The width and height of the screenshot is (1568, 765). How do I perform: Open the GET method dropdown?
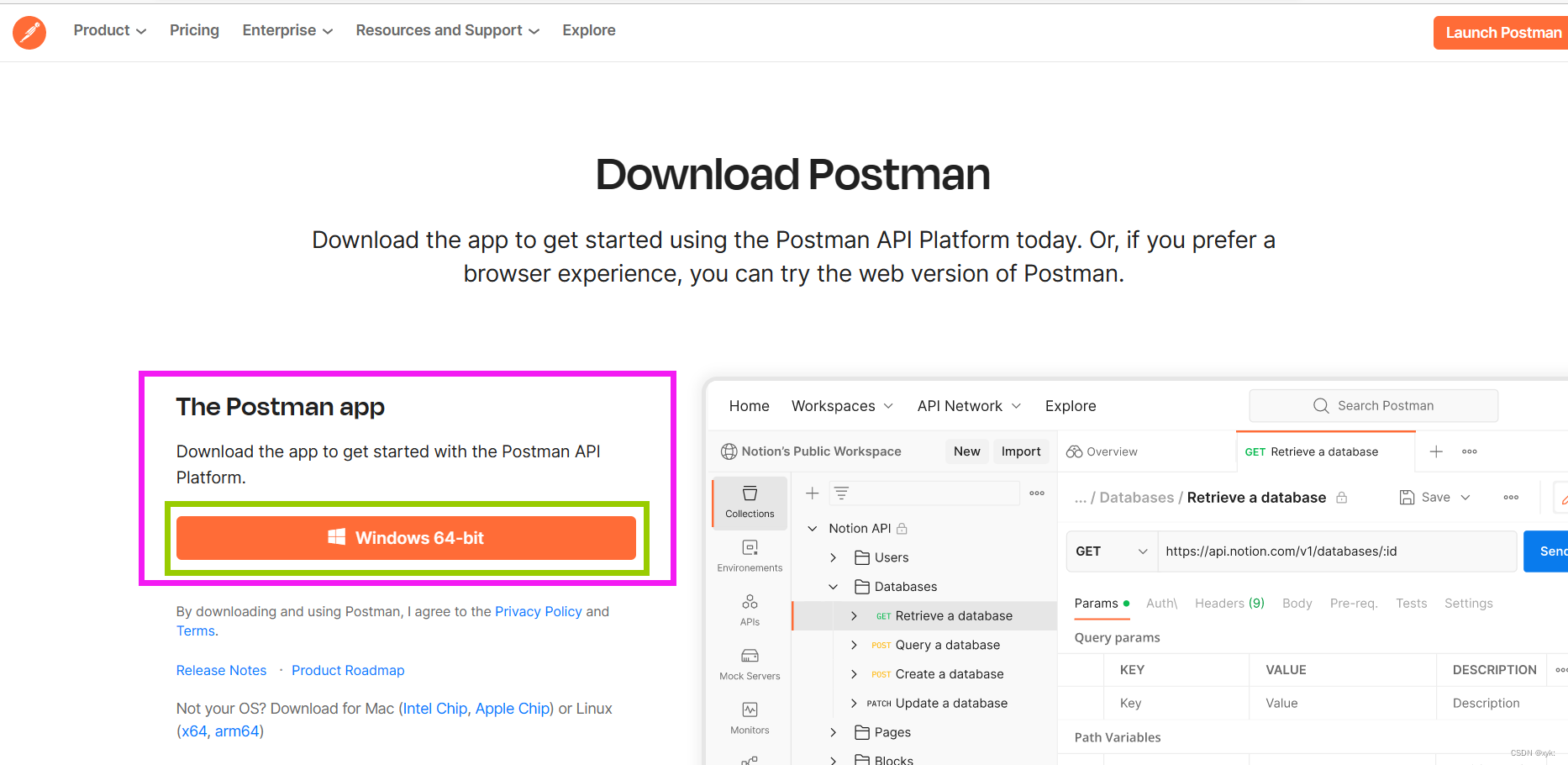coord(1111,551)
